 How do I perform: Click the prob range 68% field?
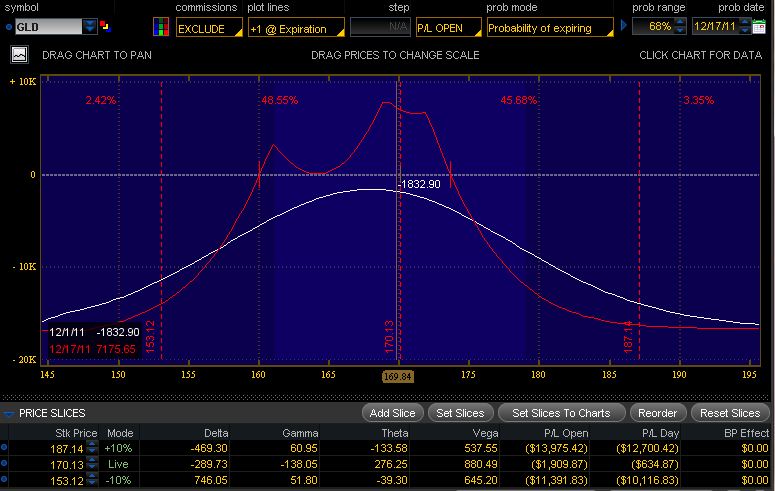(x=653, y=26)
